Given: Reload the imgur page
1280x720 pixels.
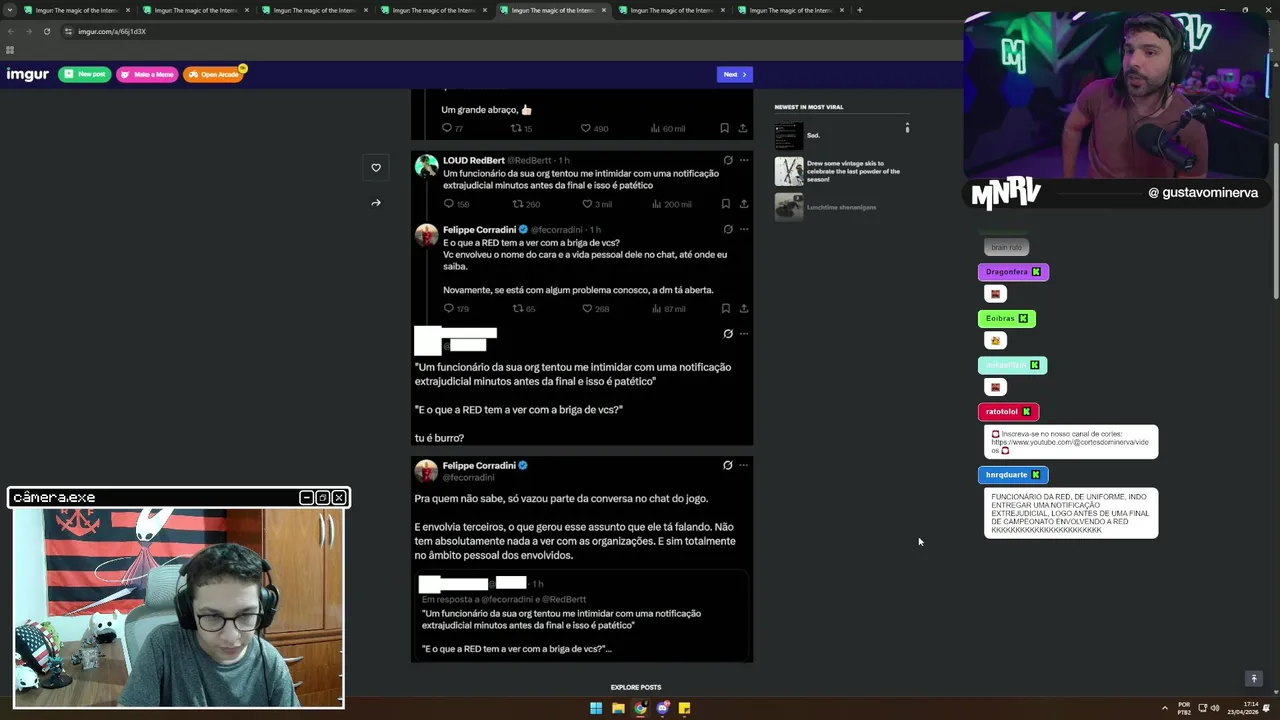Looking at the screenshot, I should [x=46, y=31].
